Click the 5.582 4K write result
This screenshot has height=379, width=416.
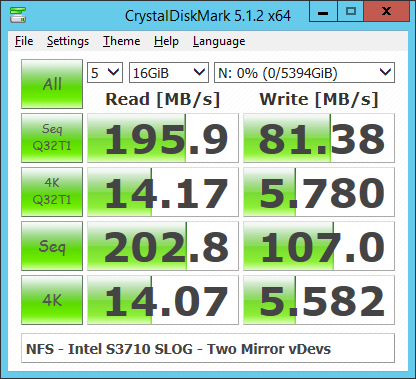319,300
